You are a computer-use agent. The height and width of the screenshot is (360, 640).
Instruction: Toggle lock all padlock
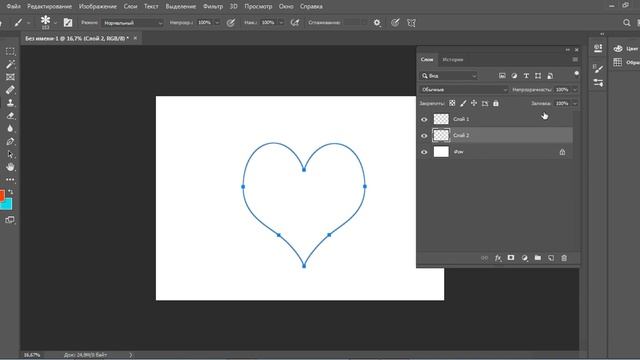496,103
